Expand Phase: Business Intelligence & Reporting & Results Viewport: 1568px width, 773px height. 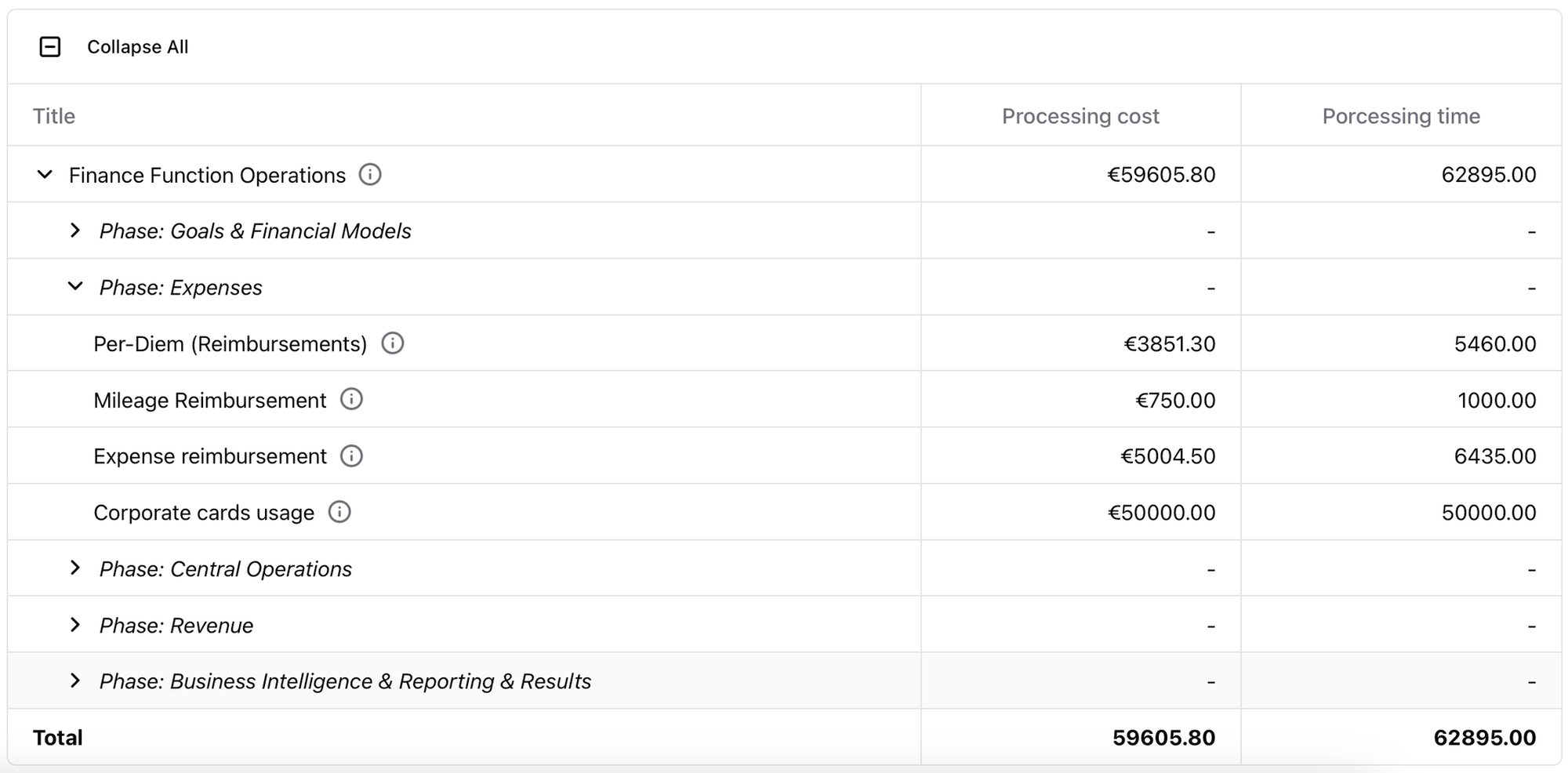tap(74, 681)
